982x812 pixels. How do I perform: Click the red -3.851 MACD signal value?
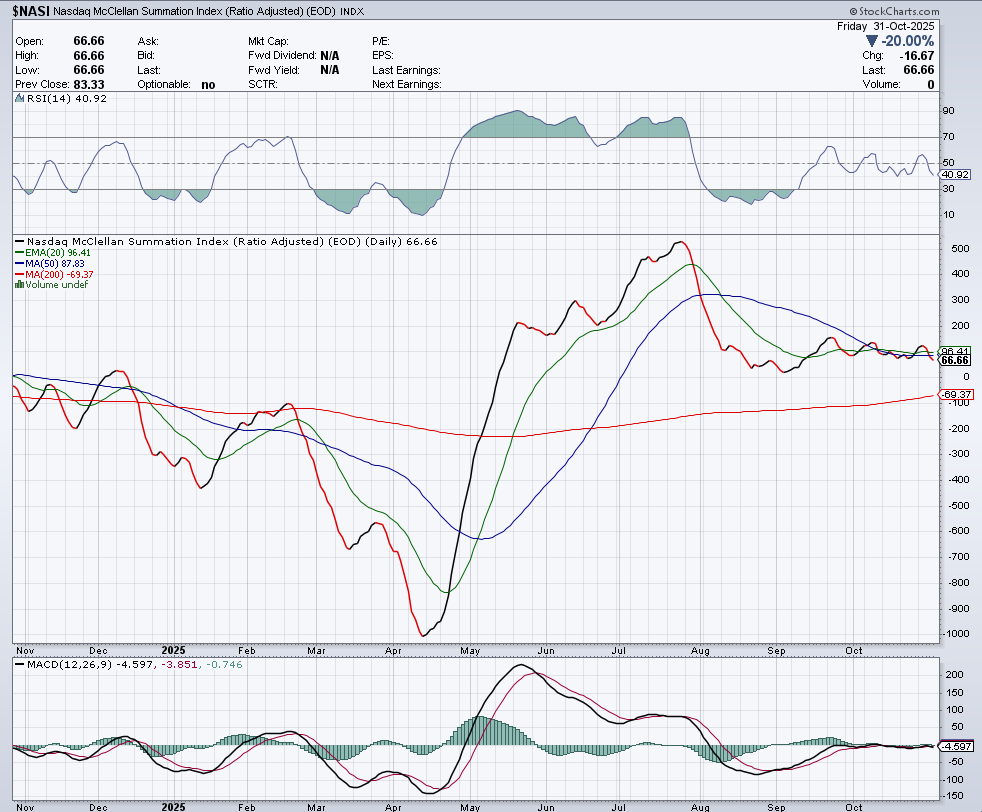click(x=178, y=664)
